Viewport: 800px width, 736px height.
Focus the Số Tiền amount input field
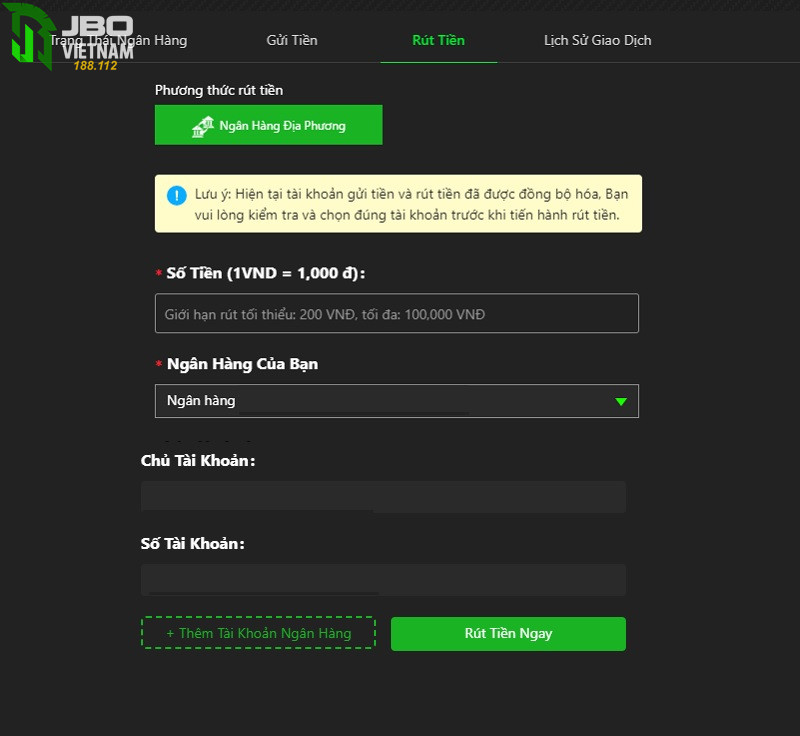tap(396, 313)
